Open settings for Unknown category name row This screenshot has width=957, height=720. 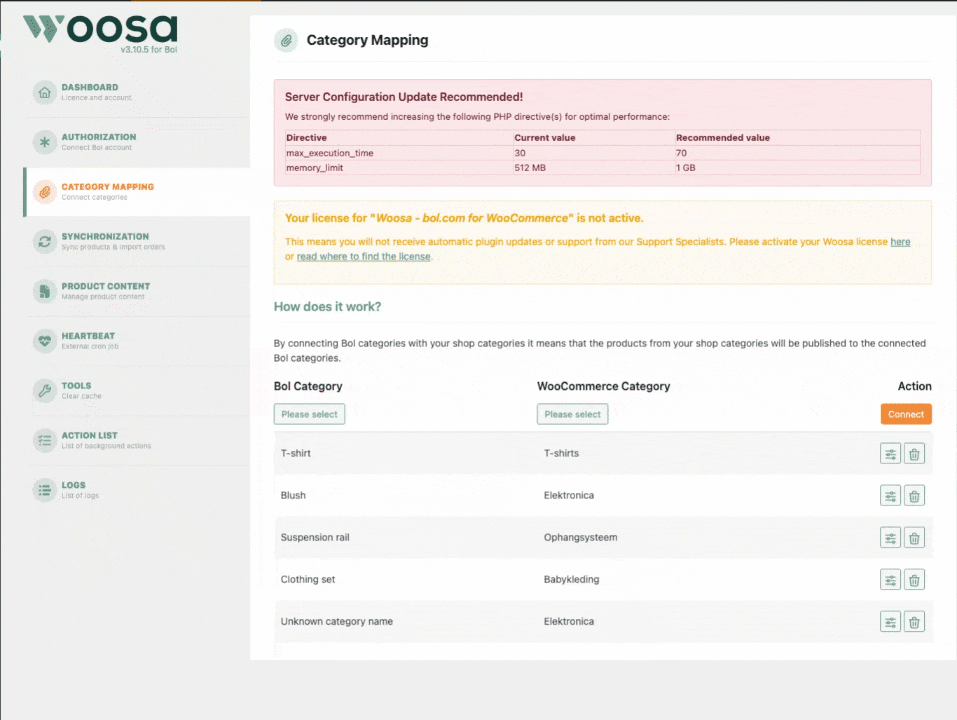890,622
